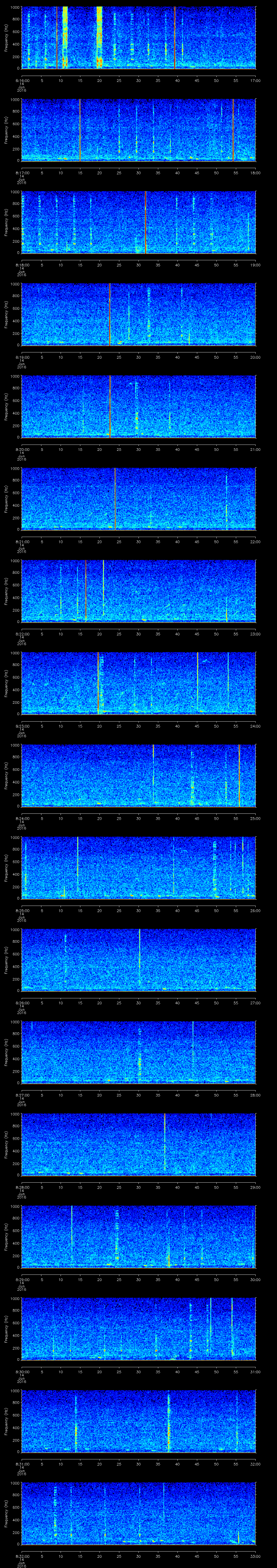Image resolution: width=277 pixels, height=1568 pixels.
Task: Click the "26:00" axis end label
Action: click(255, 910)
